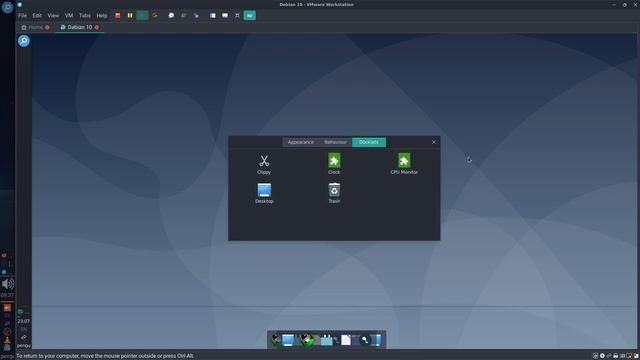Select the Trash docklet
Screen dimensions: 640x360
click(334, 193)
